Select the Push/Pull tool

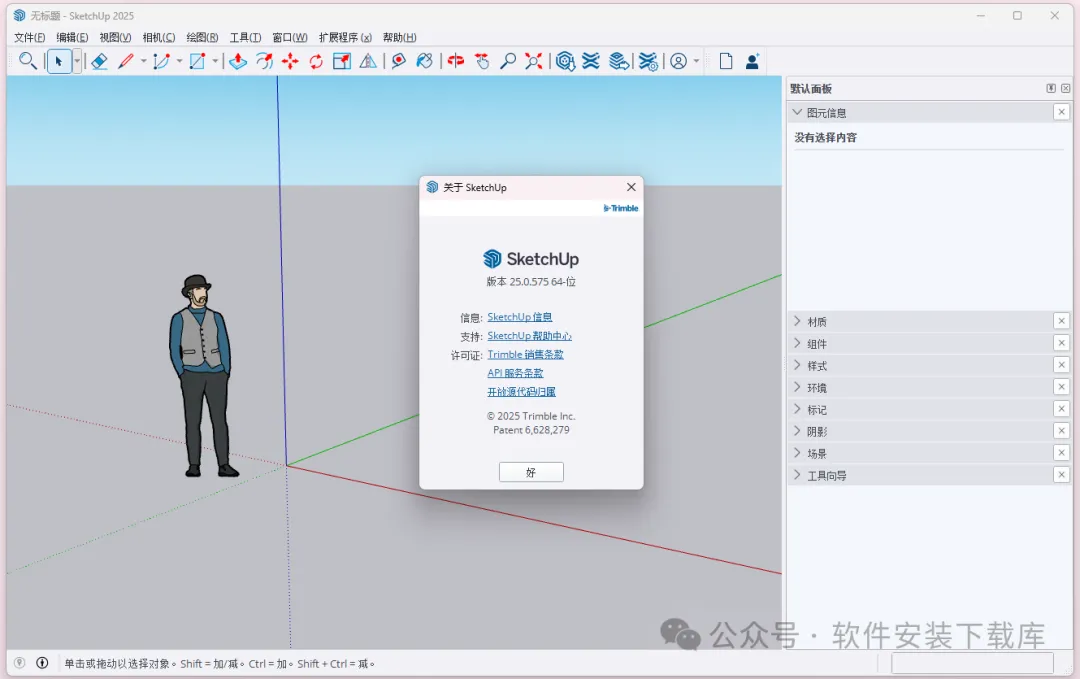238,61
